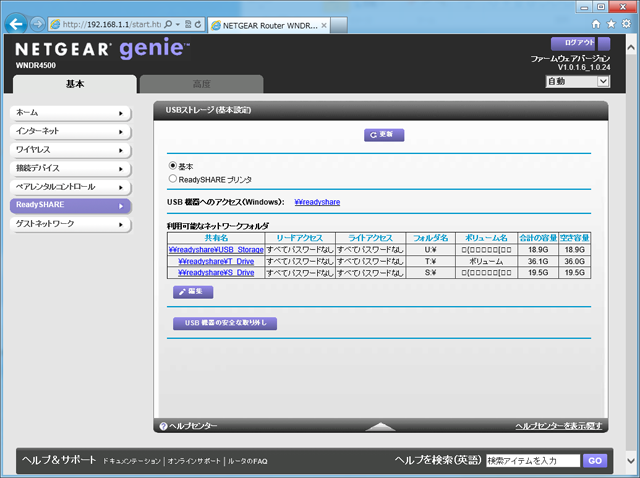Open the browser tools gear icon
The height and width of the screenshot is (478, 640).
(x=626, y=22)
